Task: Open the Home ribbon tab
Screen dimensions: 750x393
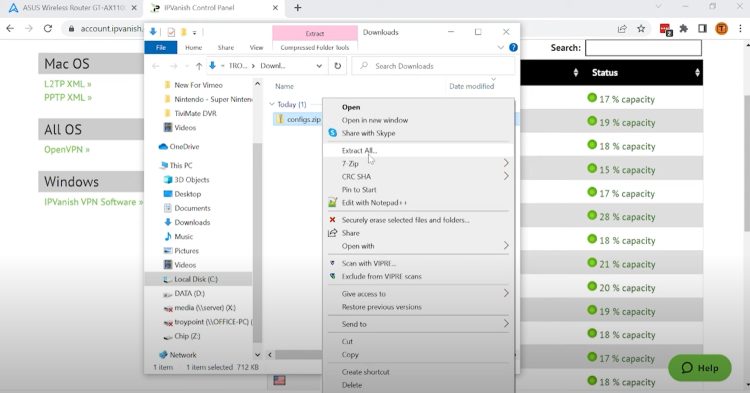Action: 193,48
